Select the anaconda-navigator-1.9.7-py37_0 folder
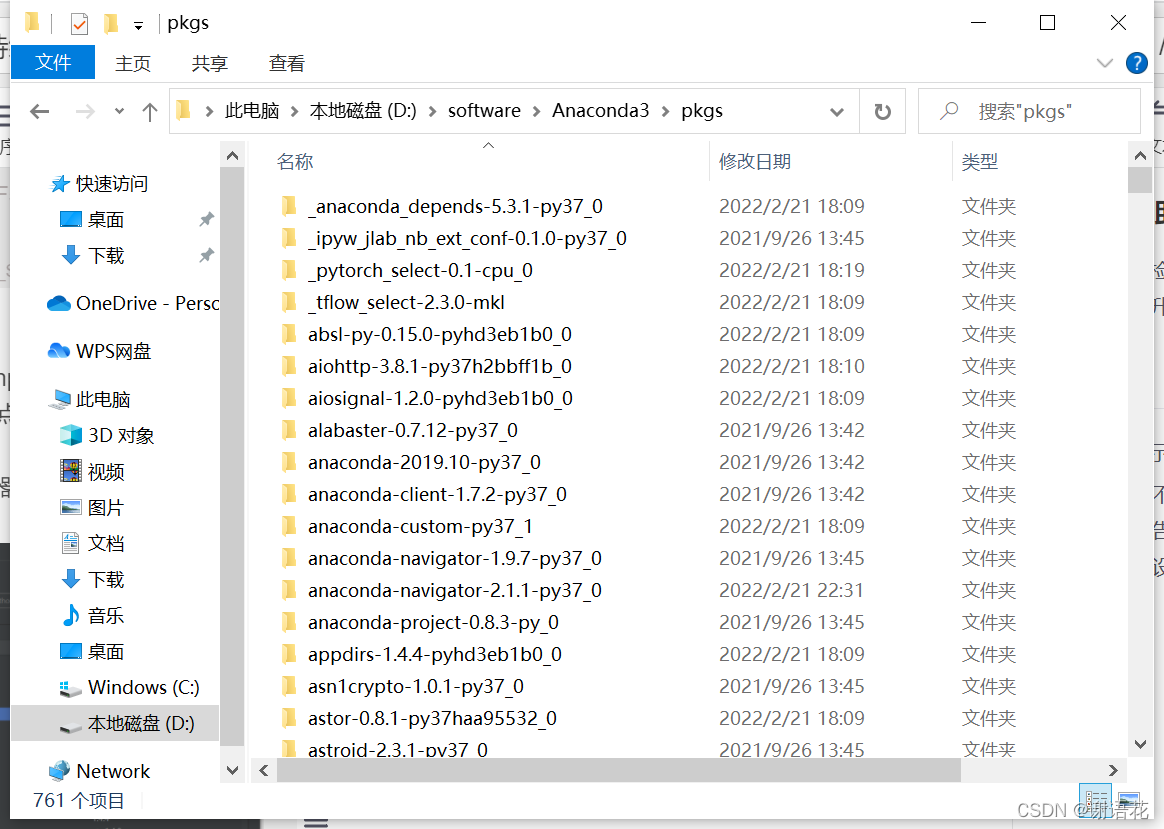Screen dimensions: 1164x829 [454, 559]
